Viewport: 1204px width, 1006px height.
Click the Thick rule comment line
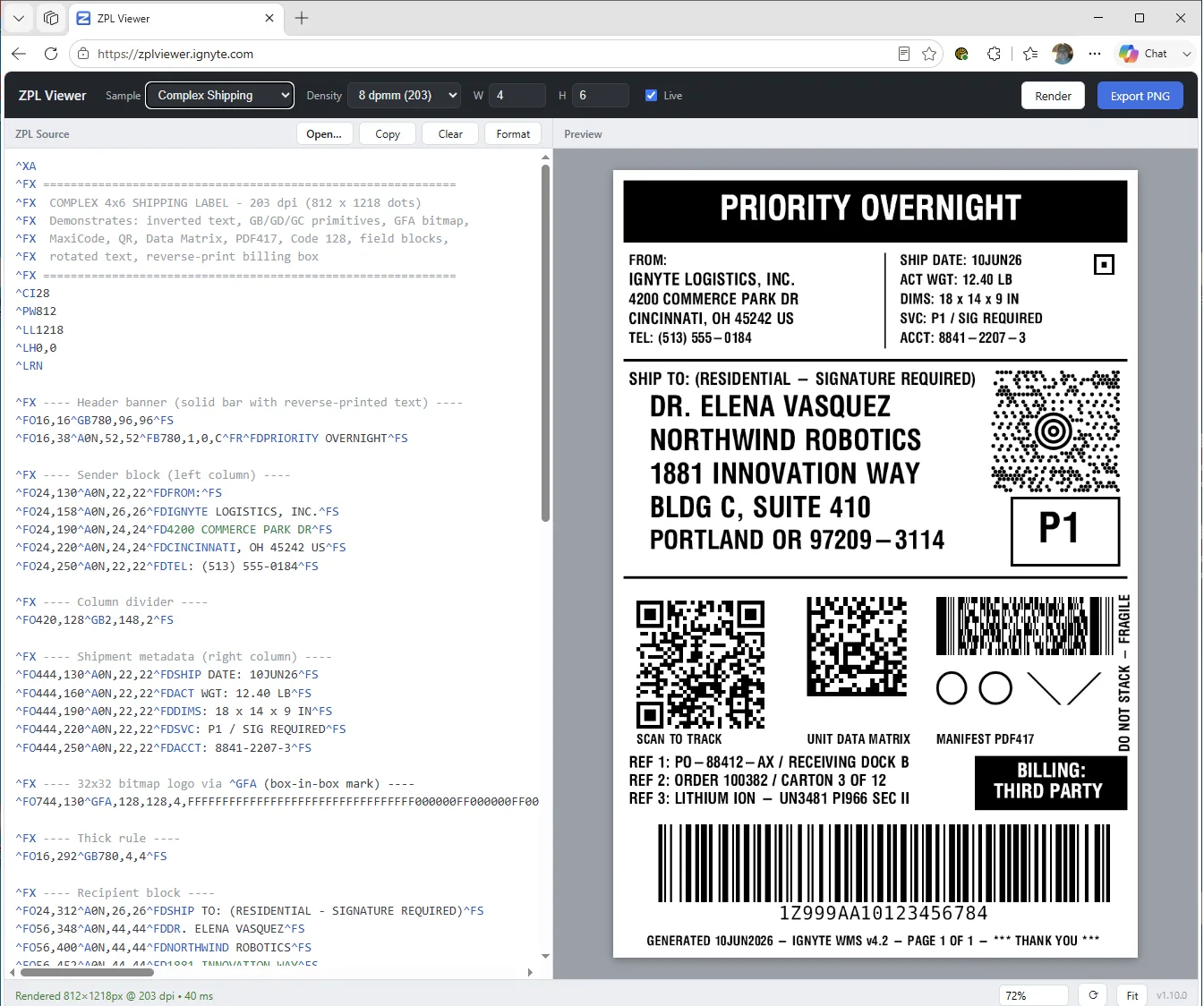click(98, 838)
